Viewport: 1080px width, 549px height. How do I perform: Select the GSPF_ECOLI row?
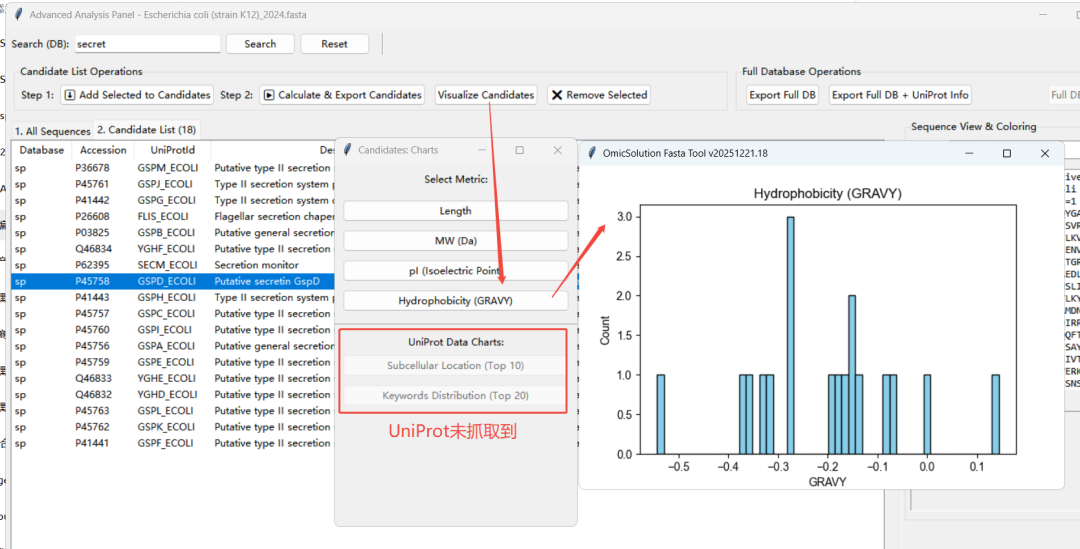point(173,443)
